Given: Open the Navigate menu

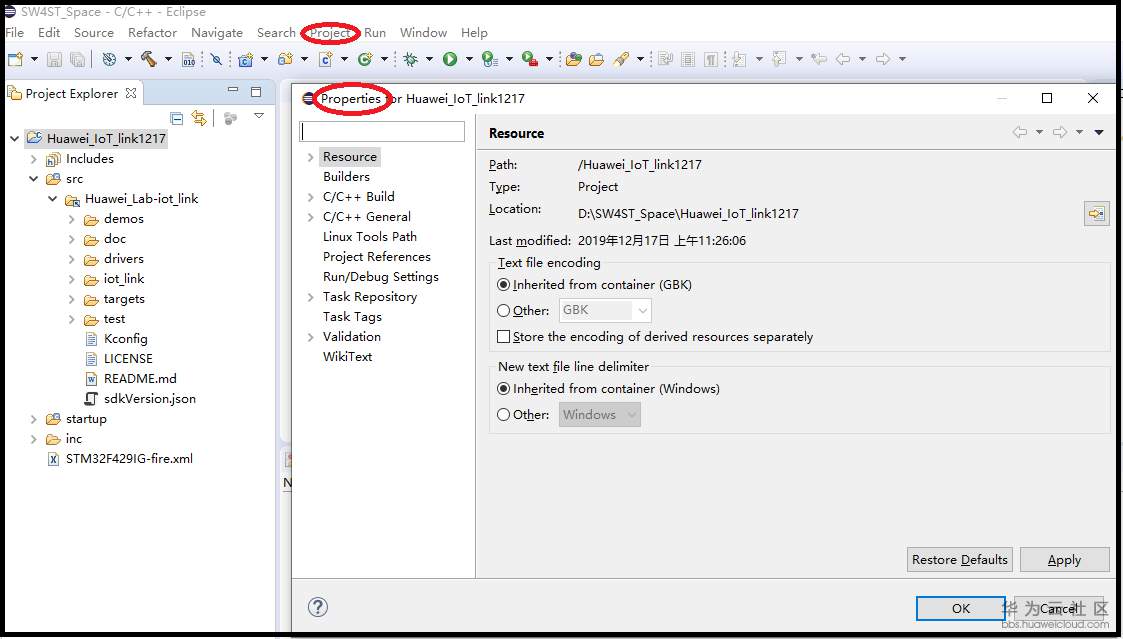Looking at the screenshot, I should (x=216, y=33).
